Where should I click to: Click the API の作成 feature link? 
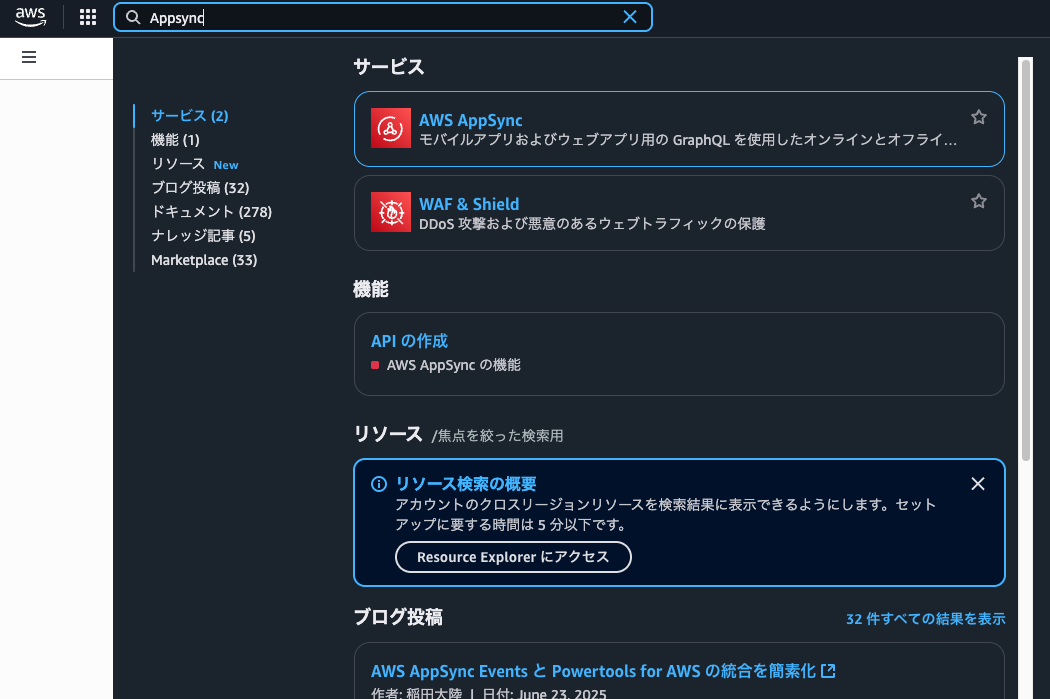click(409, 340)
